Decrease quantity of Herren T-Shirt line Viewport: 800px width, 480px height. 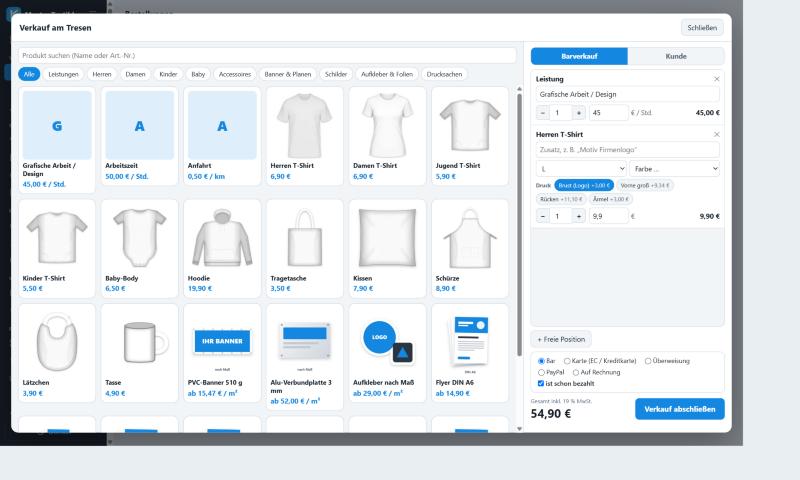pos(543,216)
